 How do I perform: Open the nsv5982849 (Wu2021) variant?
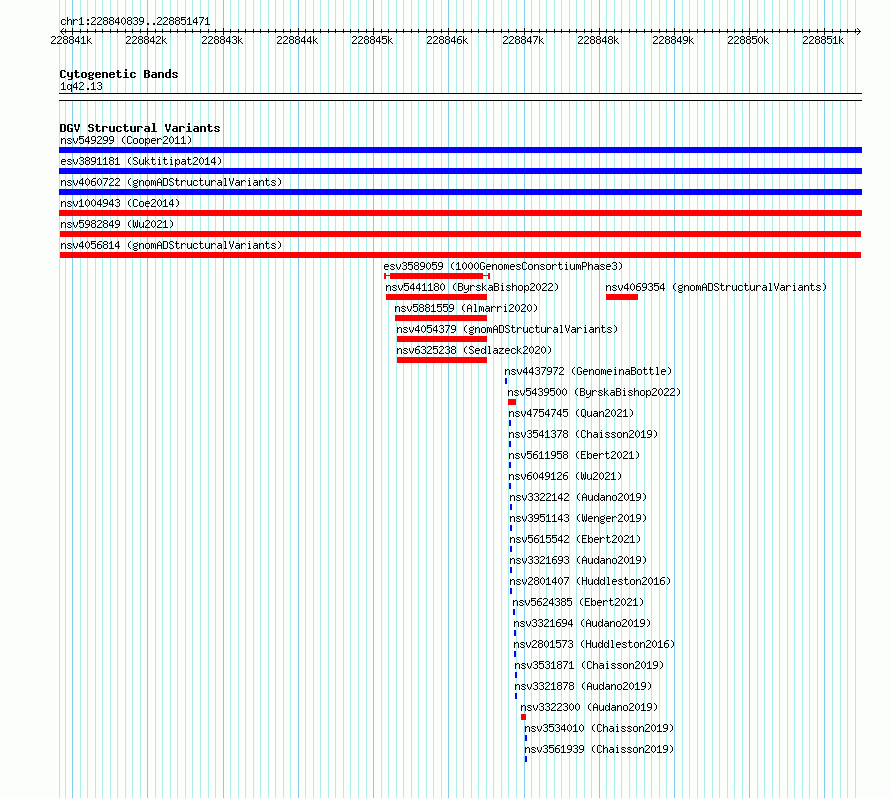pos(117,224)
